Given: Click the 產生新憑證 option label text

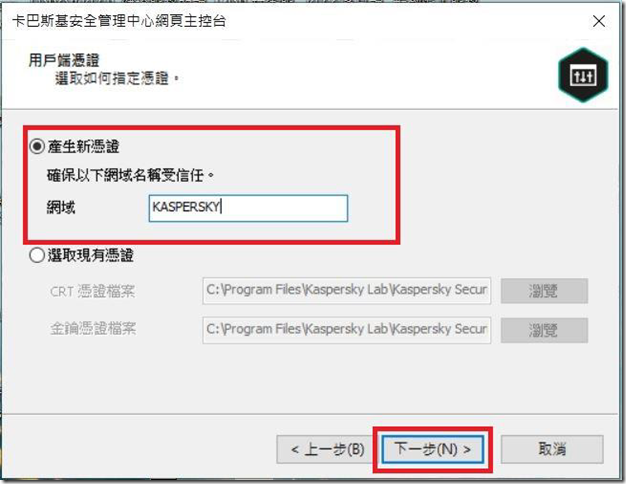Looking at the screenshot, I should [83, 147].
